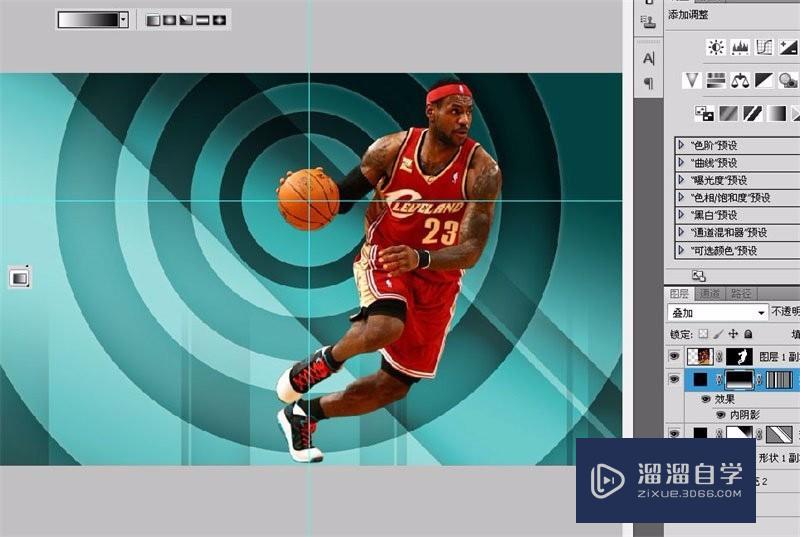
Task: Select the reflected gradient style
Action: click(203, 20)
